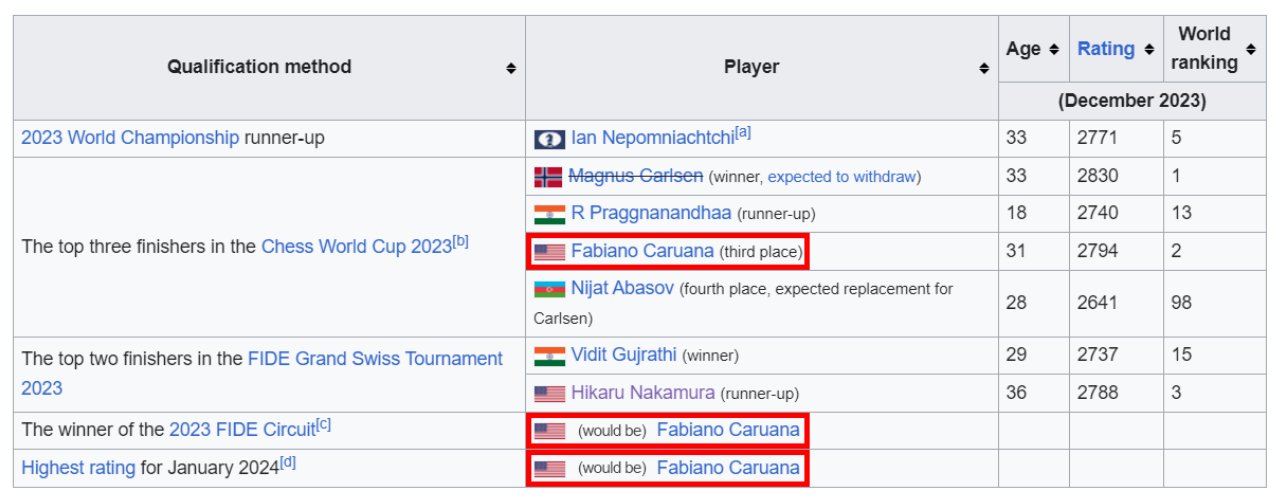Click the US flag beside Hikaru Nakamura
Image resolution: width=1283 pixels, height=504 pixels.
tap(549, 394)
